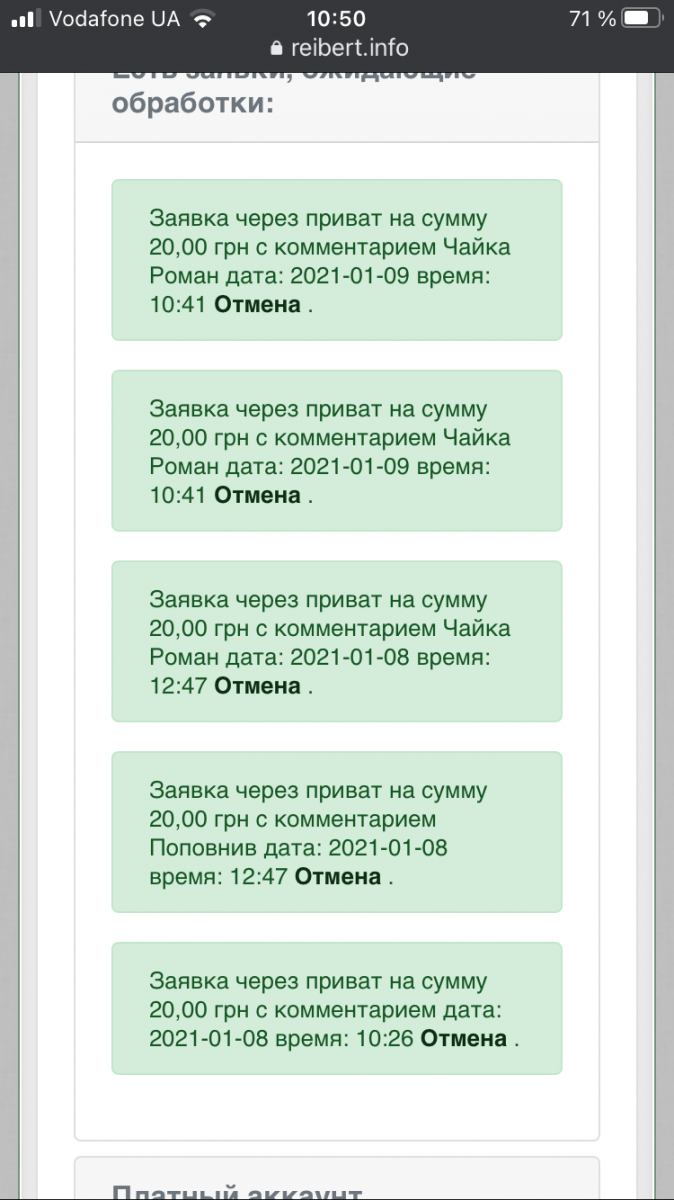674x1200 pixels.
Task: Open the Платный аккаунт section header
Action: (x=236, y=1190)
